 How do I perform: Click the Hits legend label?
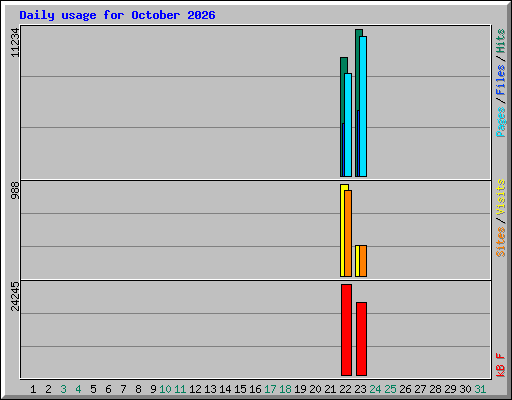click(x=500, y=41)
